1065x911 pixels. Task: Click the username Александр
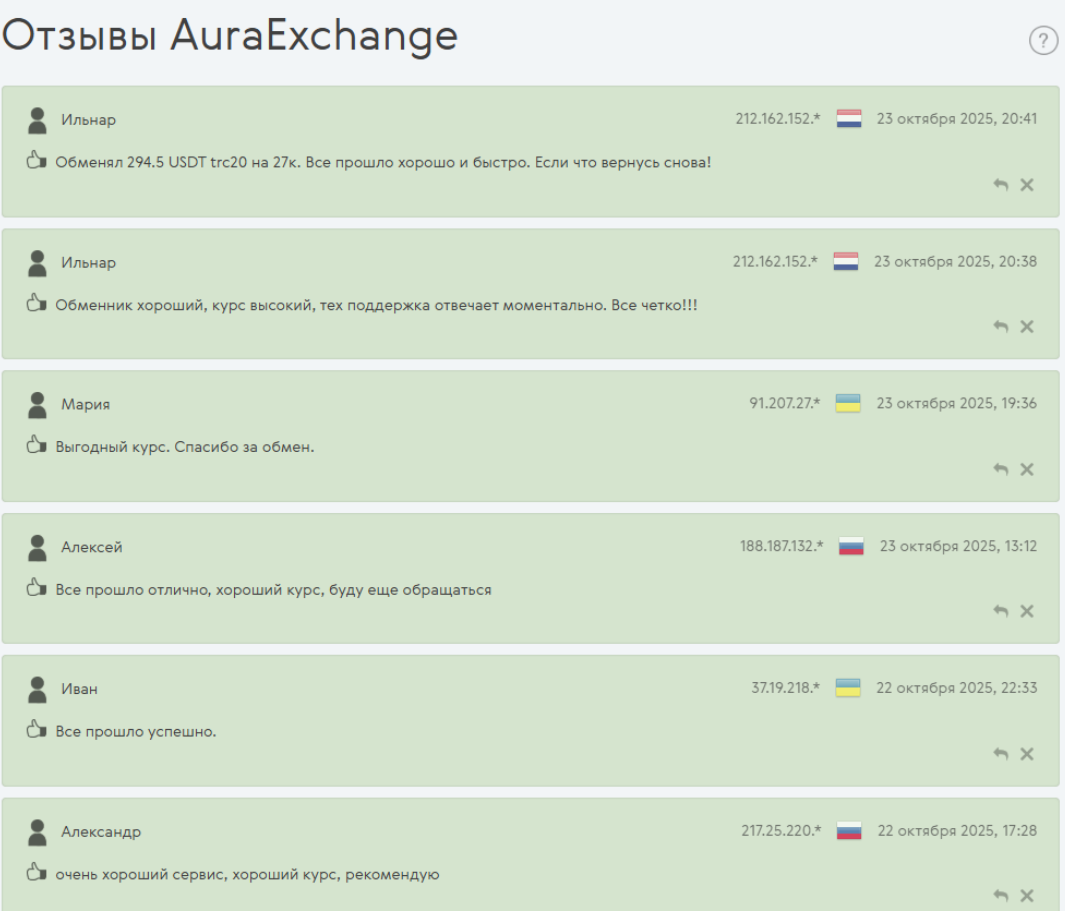tap(101, 832)
